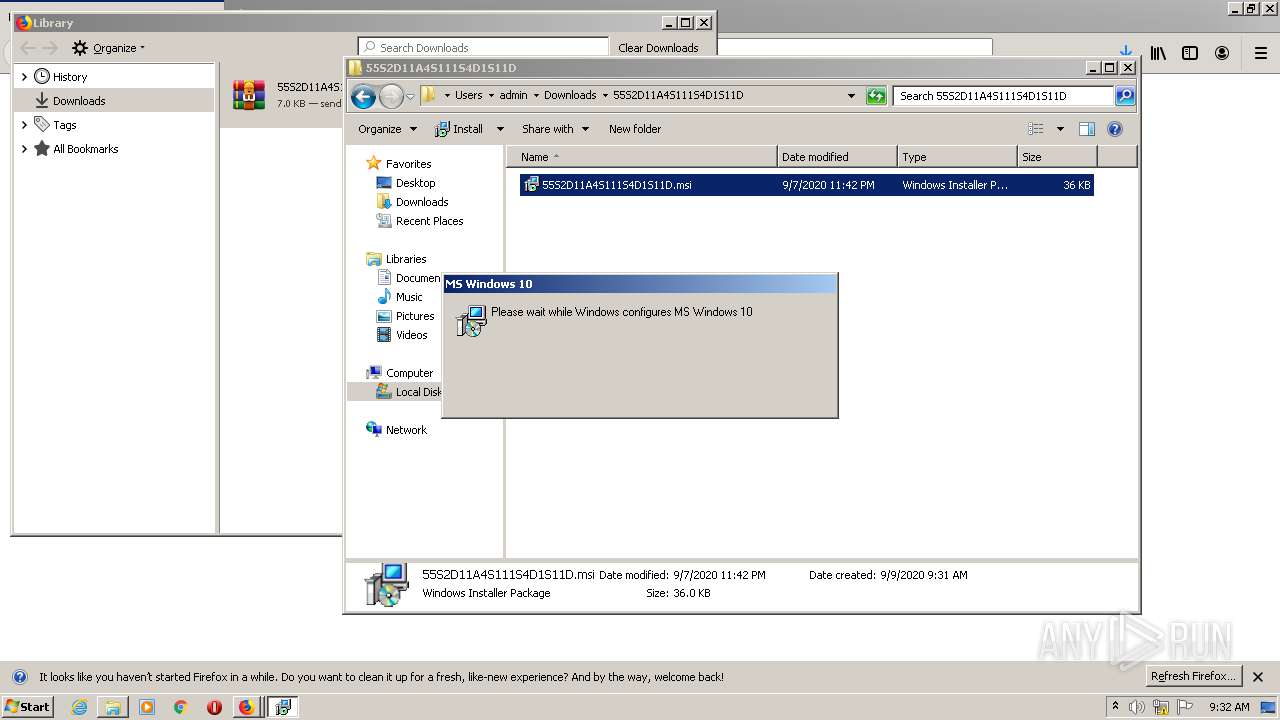Image resolution: width=1280 pixels, height=720 pixels.
Task: Toggle the preview pane icon
Action: tap(1087, 129)
